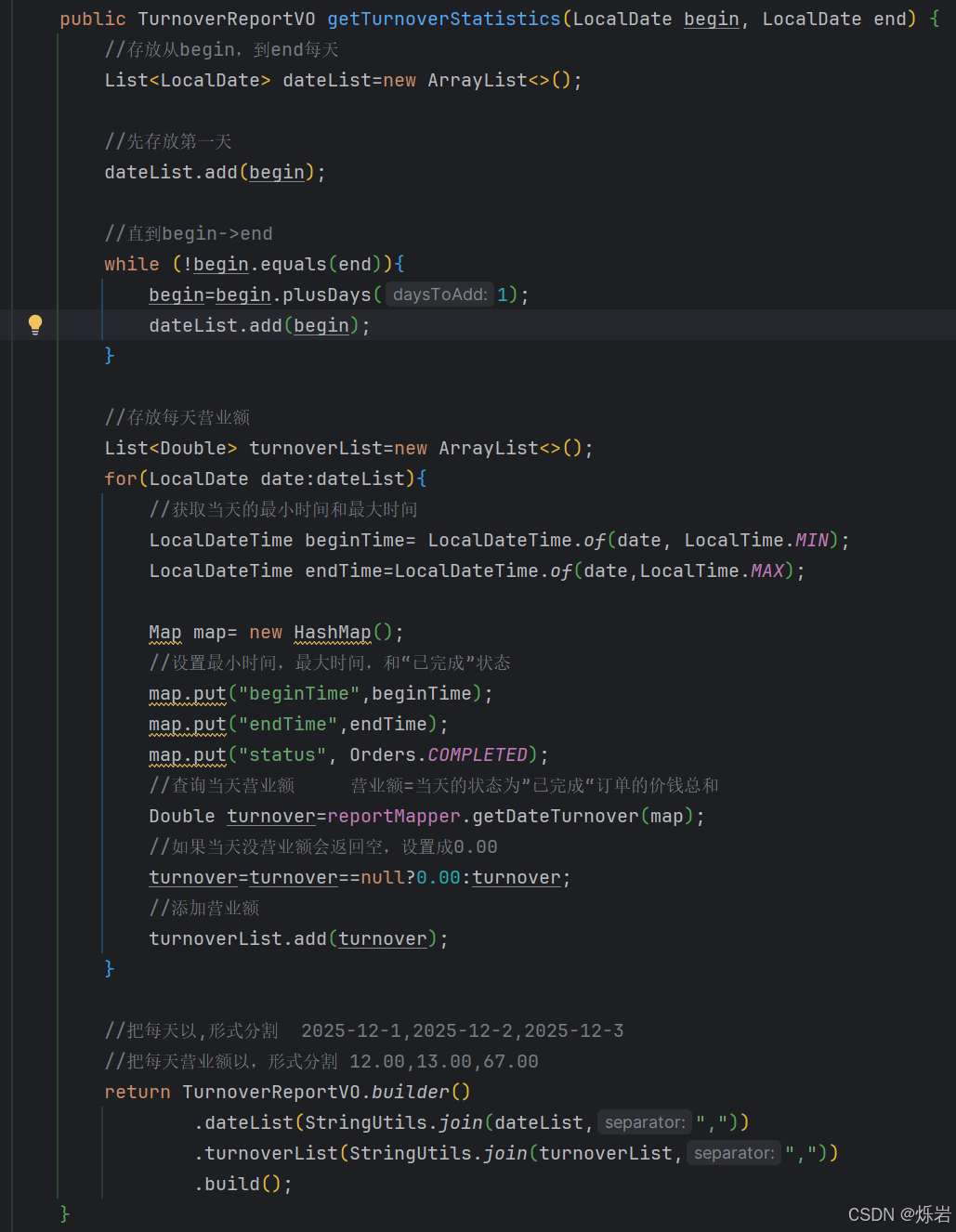Screen dimensions: 956x1232
Task: Click endTime variable in LocalDateTime declaration
Action: 344,570
